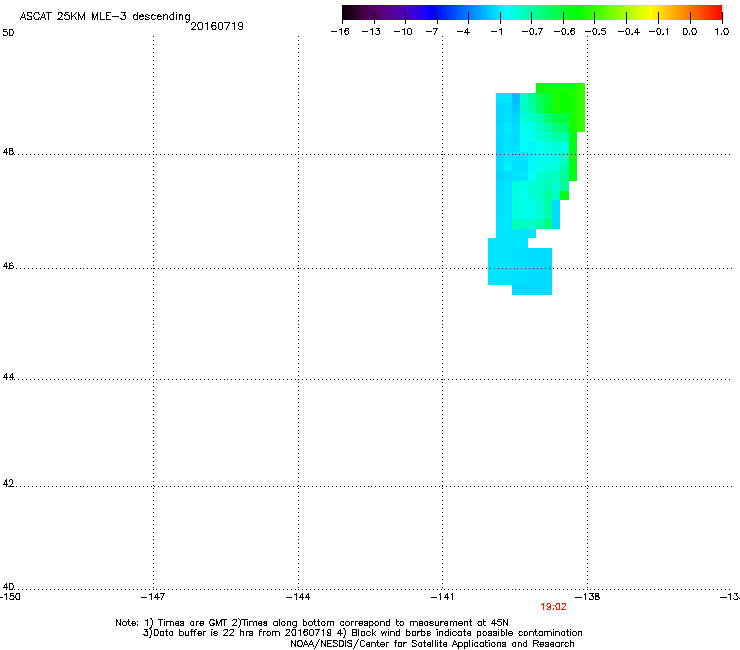The width and height of the screenshot is (740, 650).
Task: Click the colorbar label -0.7
Action: pos(532,32)
